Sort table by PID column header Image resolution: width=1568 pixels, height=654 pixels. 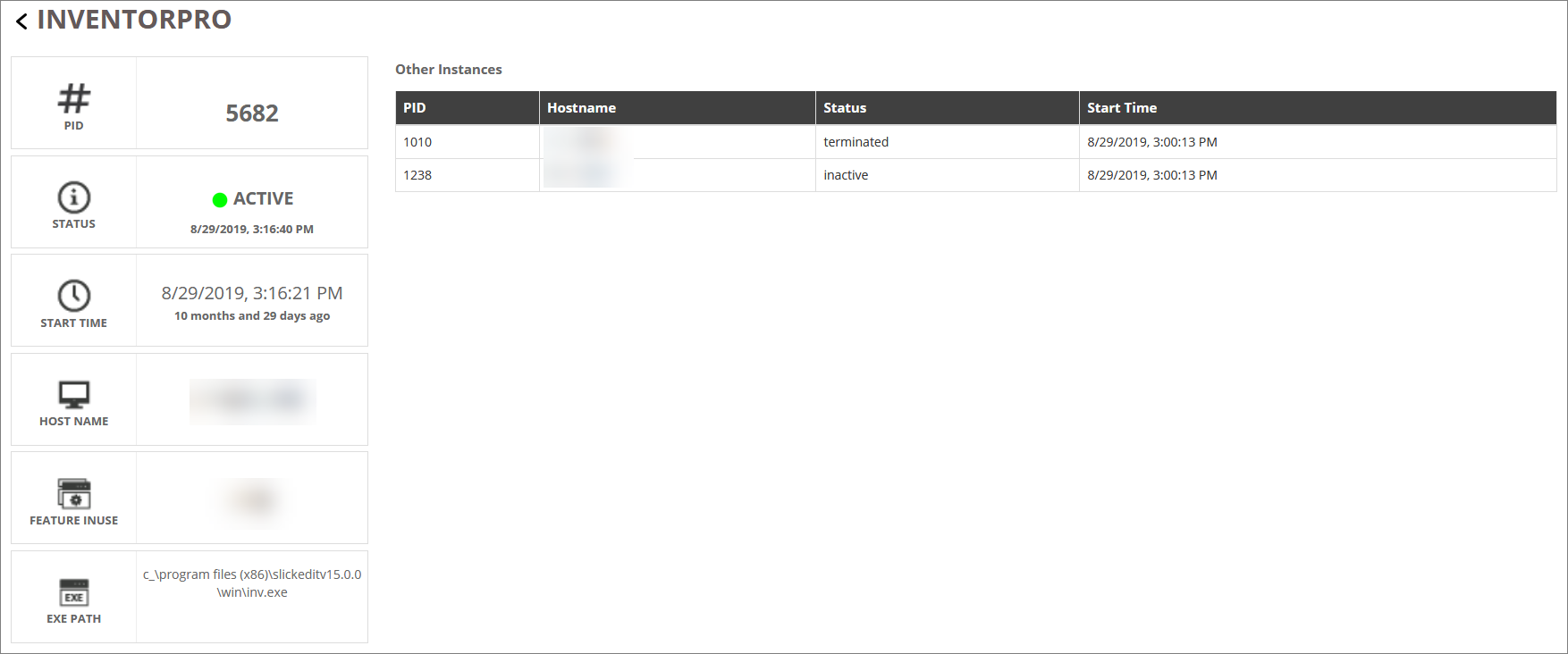[468, 107]
